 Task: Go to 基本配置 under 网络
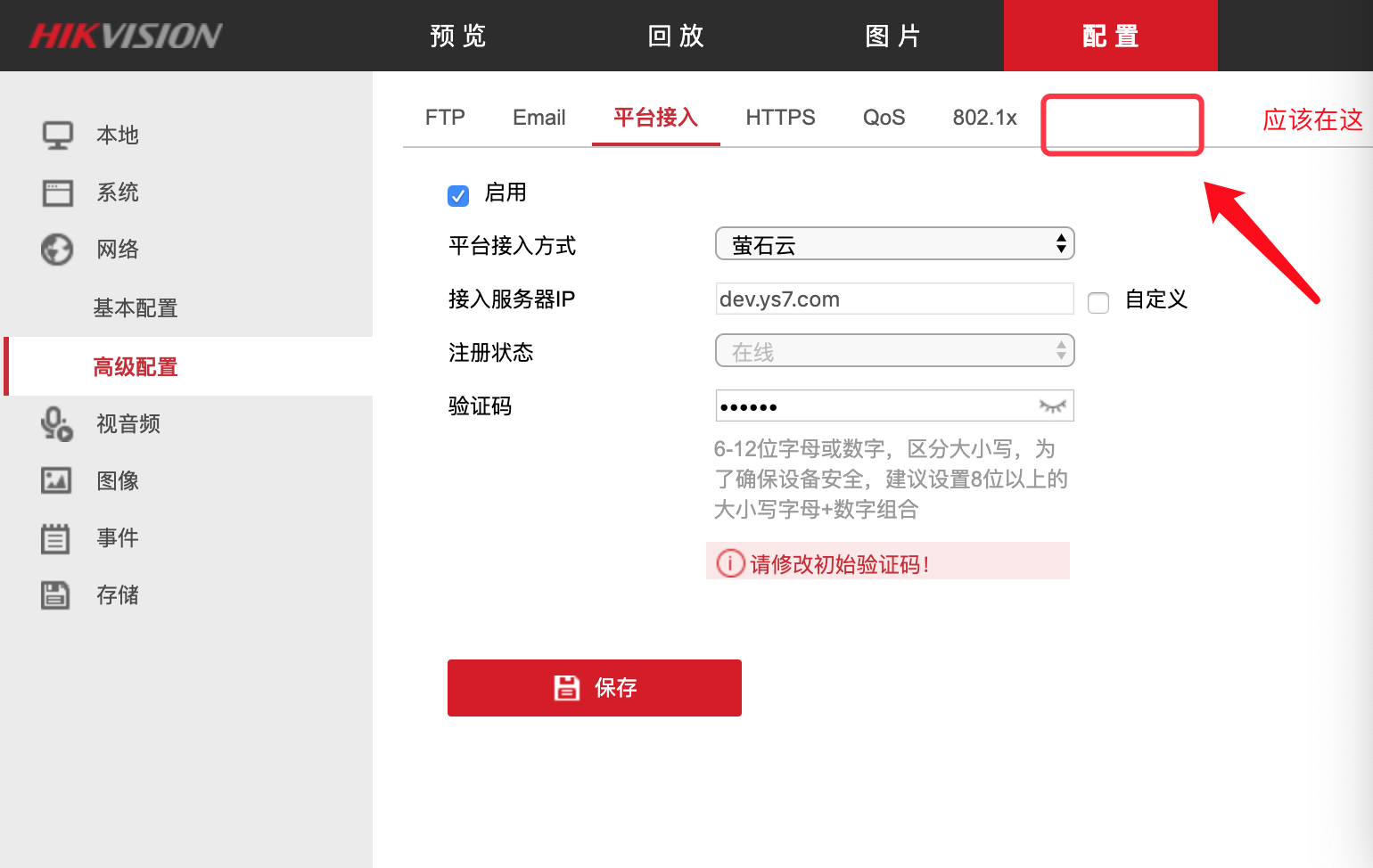[x=135, y=307]
